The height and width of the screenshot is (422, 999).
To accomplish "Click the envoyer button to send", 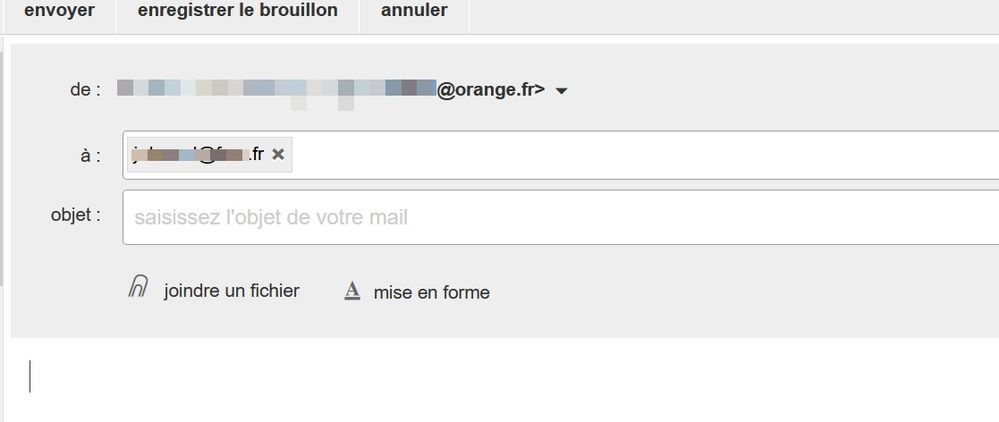I will coord(59,11).
